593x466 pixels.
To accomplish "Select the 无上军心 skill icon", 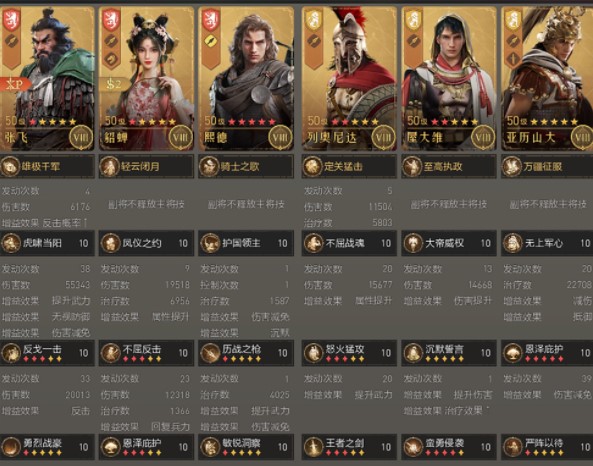I will (512, 243).
